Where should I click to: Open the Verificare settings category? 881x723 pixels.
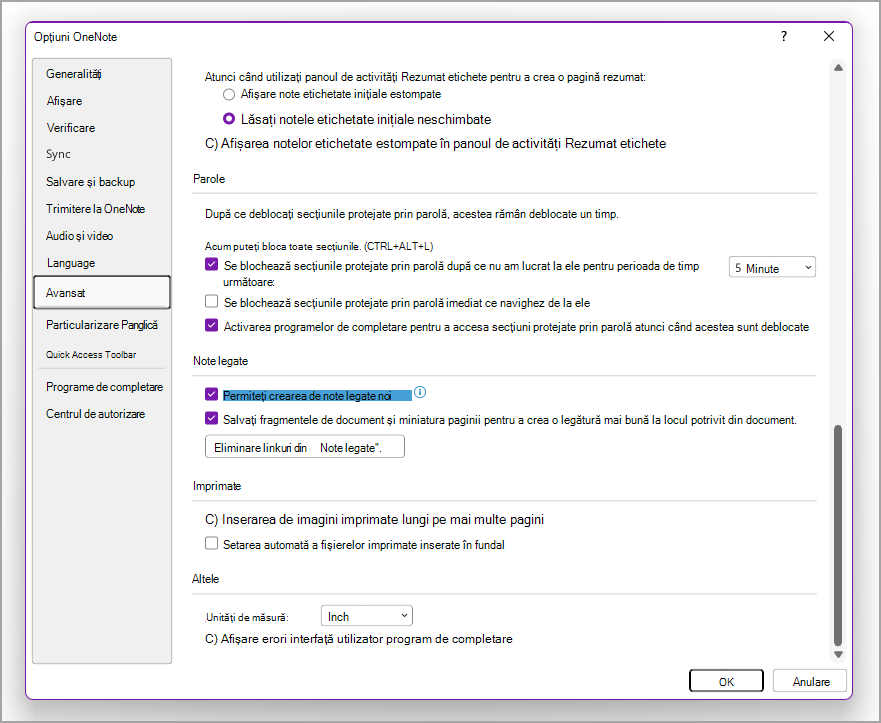tap(71, 128)
